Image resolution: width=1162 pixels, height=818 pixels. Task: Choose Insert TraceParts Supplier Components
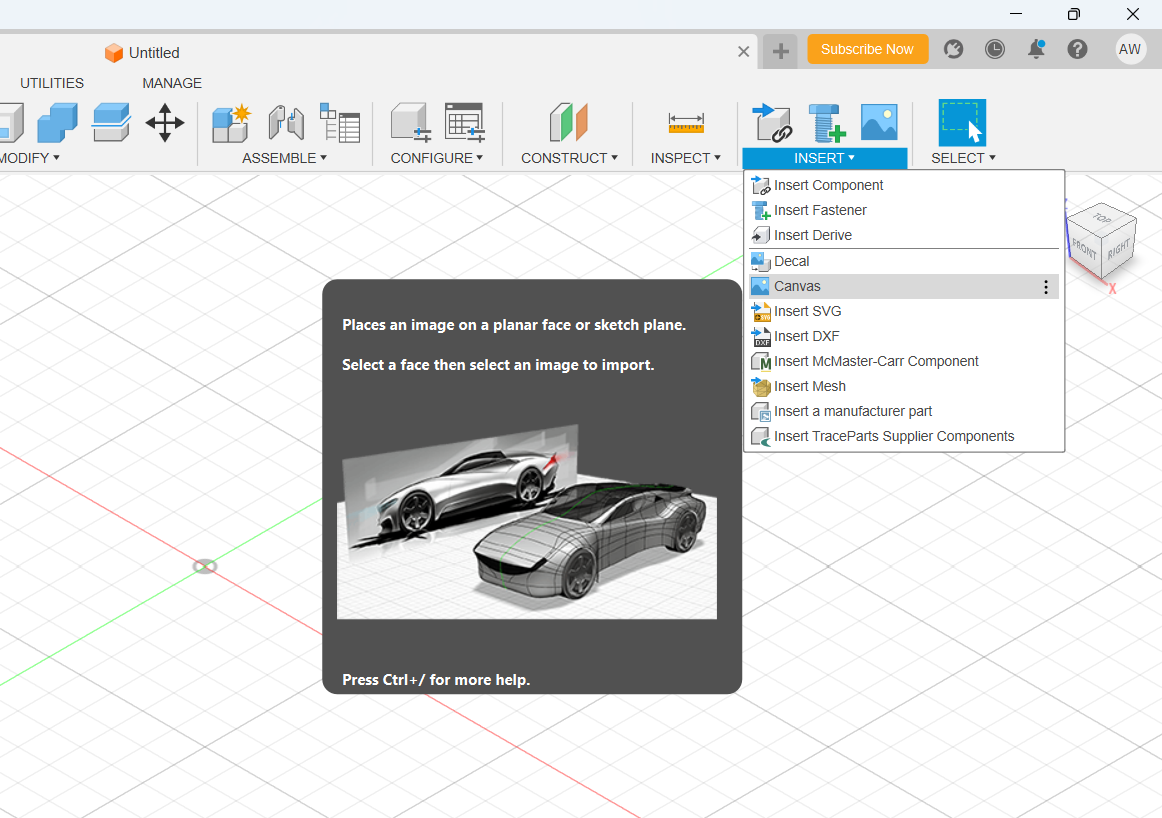(x=904, y=437)
